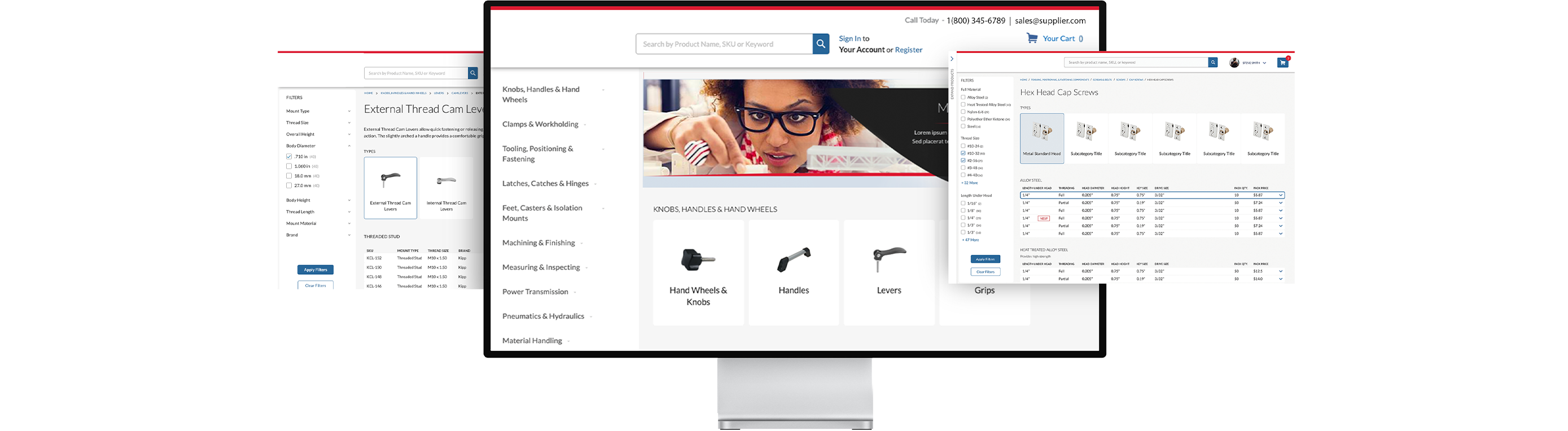This screenshot has width=1568, height=431.
Task: Open the Clamps & Workholding menu
Action: click(544, 124)
